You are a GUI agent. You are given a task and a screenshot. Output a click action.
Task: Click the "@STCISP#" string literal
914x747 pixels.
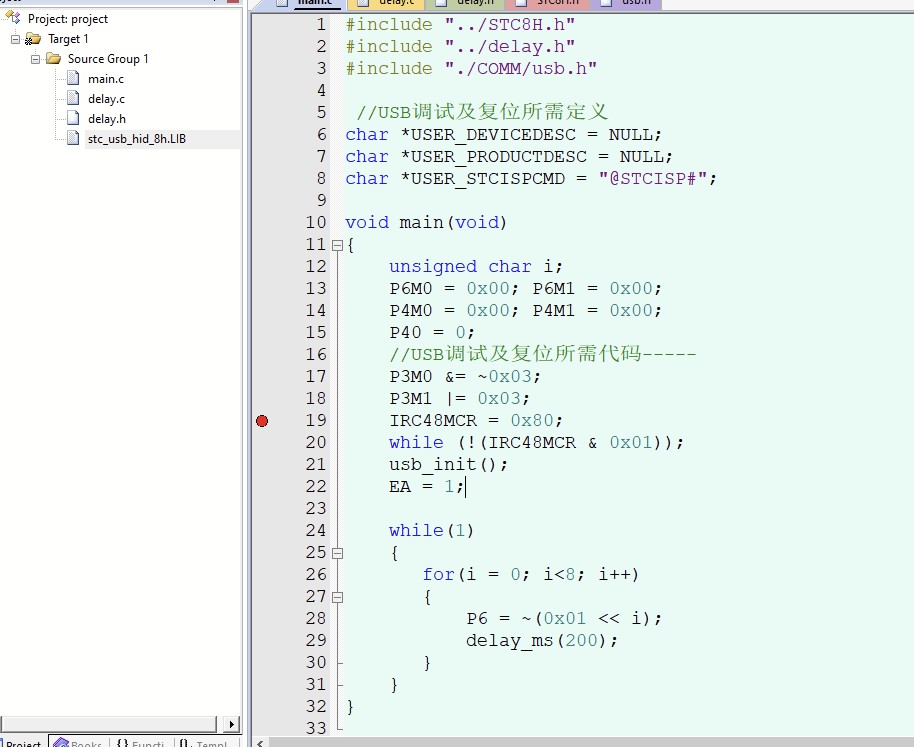652,178
